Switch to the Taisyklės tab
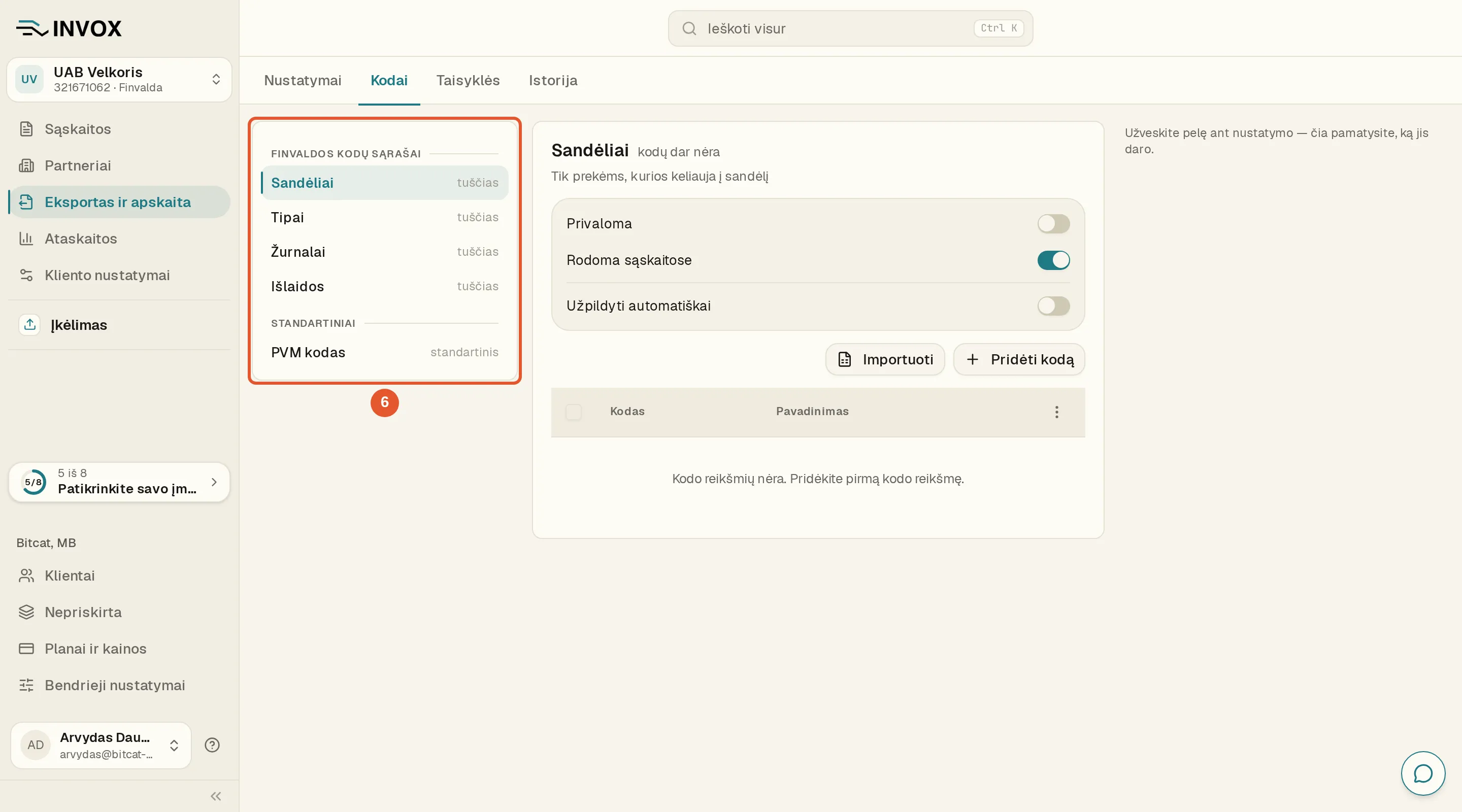Screen dimensions: 1462x812 [468, 81]
